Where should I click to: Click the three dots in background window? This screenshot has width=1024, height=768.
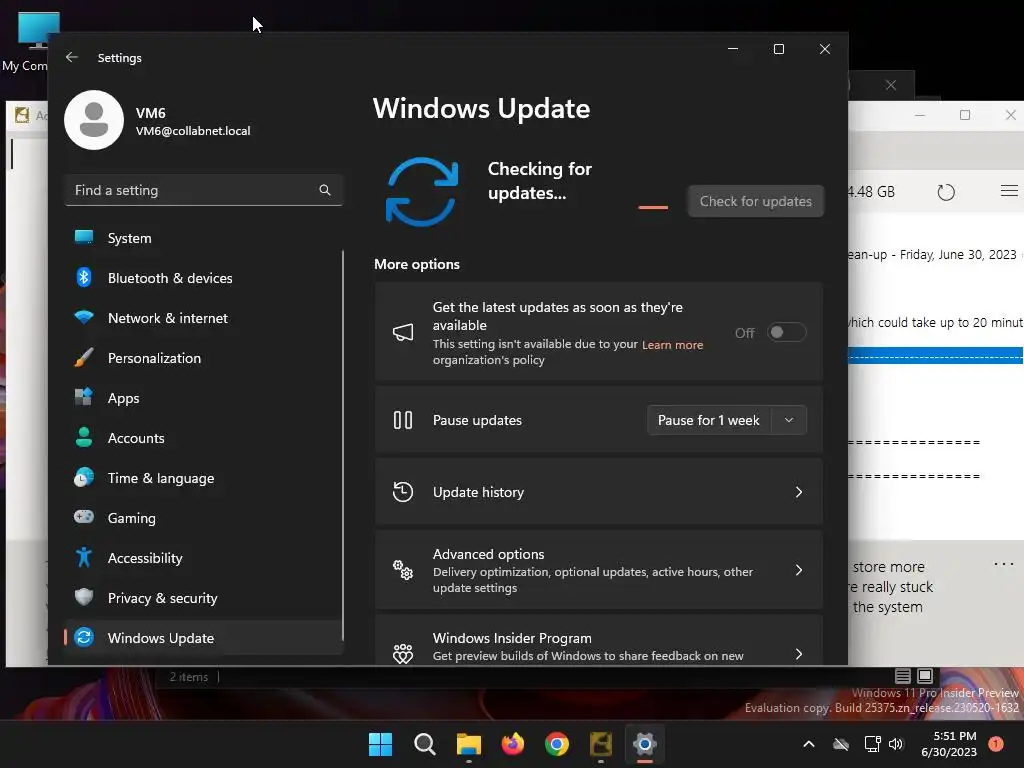pyautogui.click(x=1004, y=564)
